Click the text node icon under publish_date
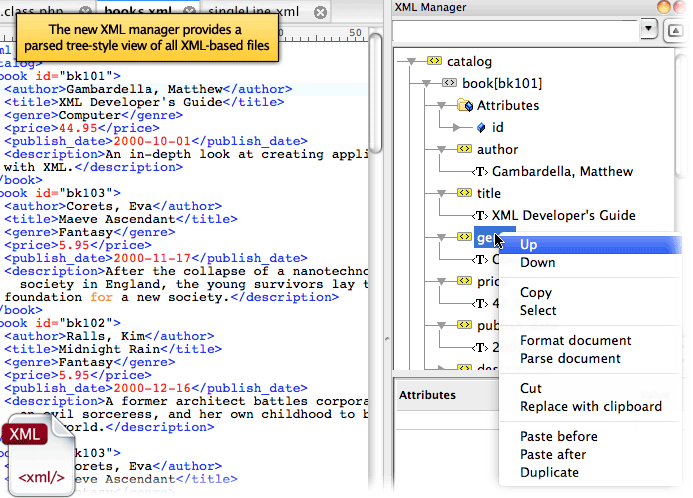693x498 pixels. [x=480, y=347]
